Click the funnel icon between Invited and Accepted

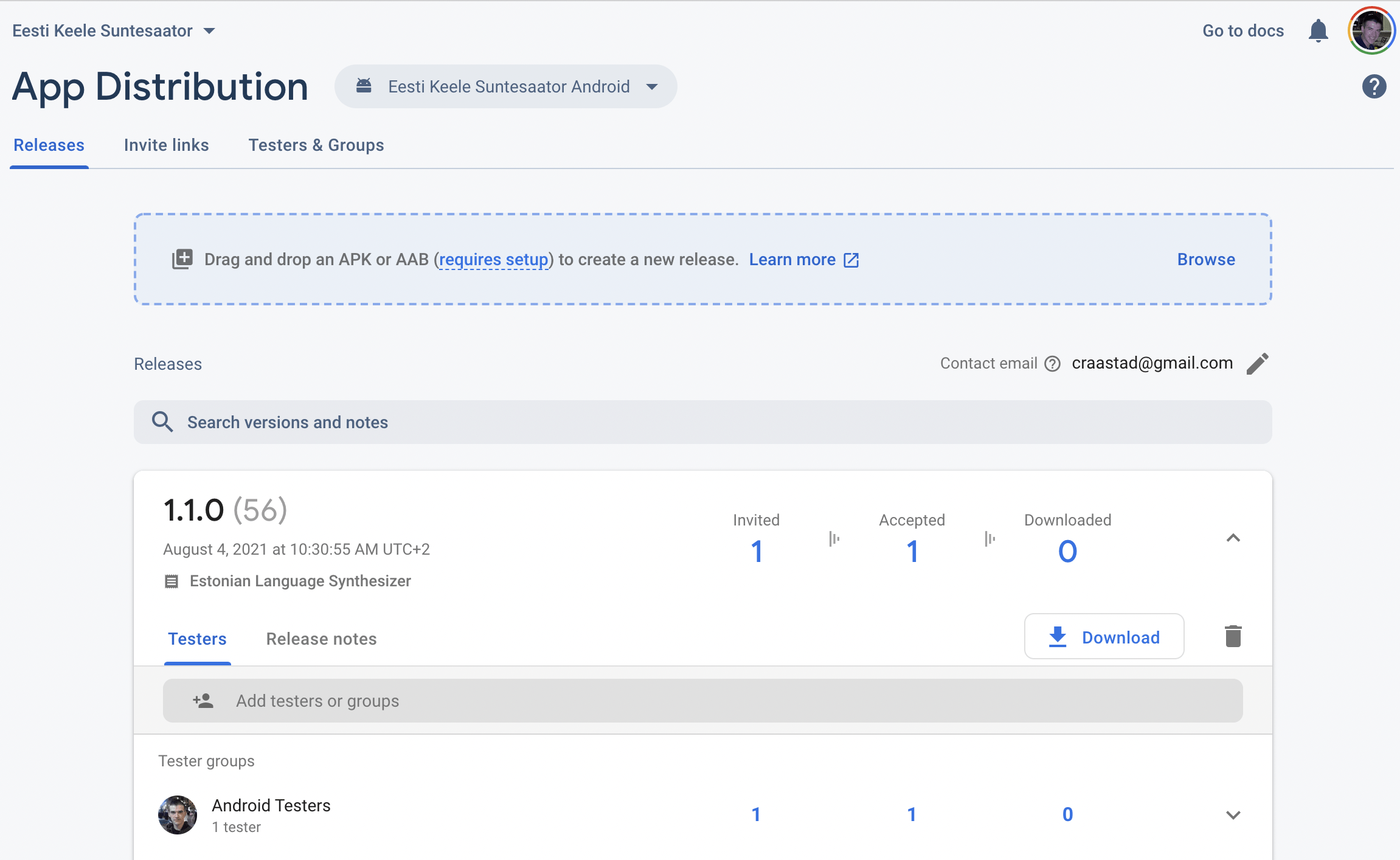[834, 538]
